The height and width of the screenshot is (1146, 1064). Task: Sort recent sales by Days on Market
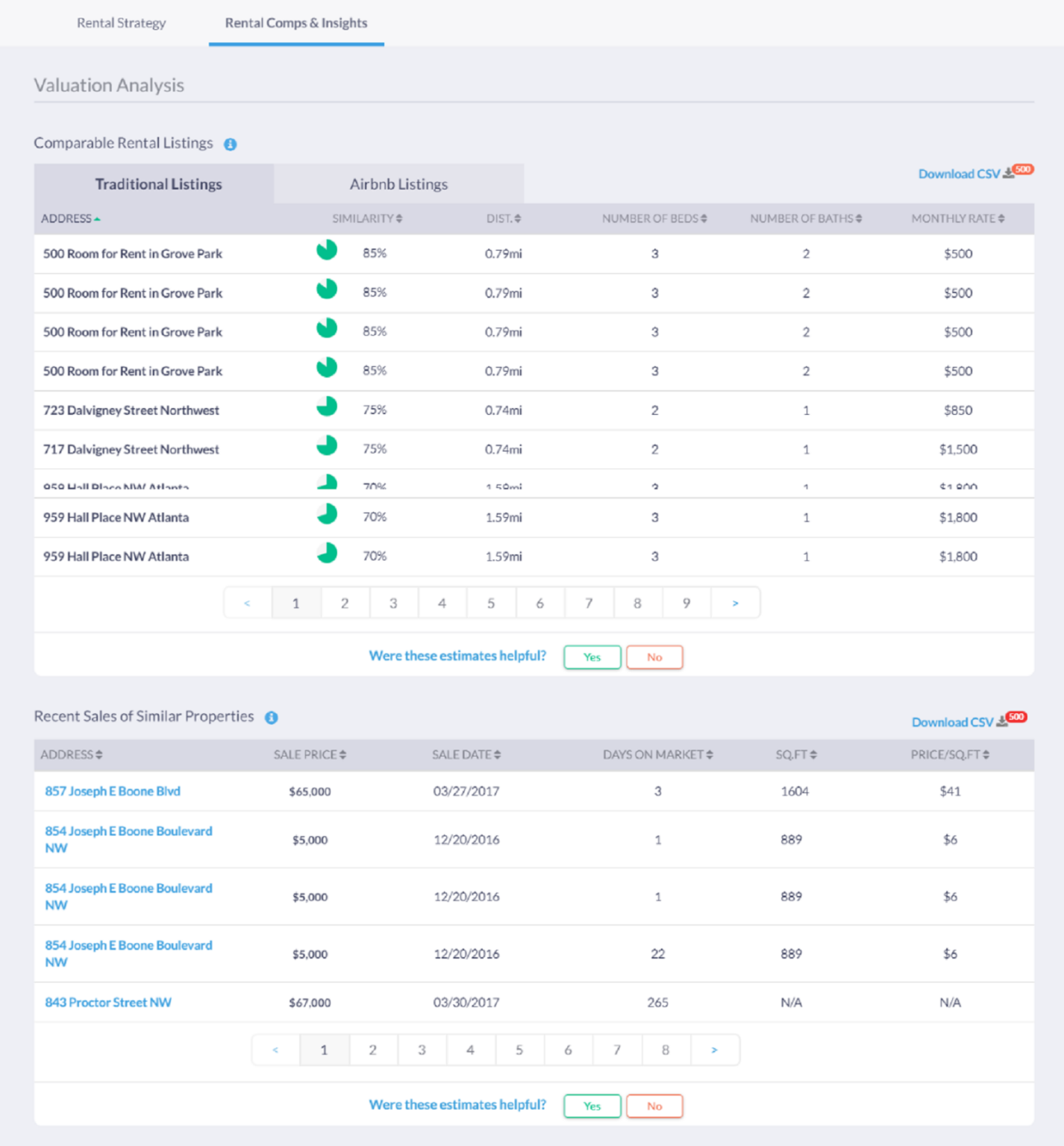pos(657,754)
